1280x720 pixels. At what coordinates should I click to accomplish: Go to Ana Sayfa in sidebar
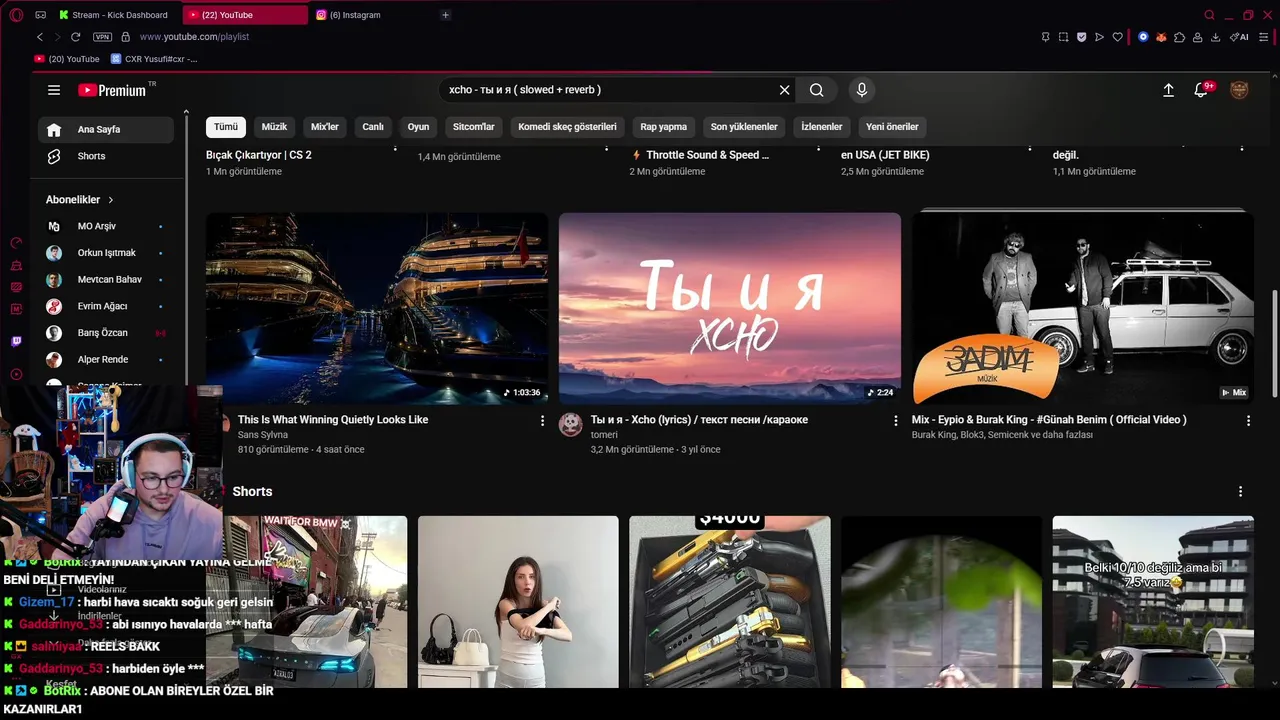(106, 129)
